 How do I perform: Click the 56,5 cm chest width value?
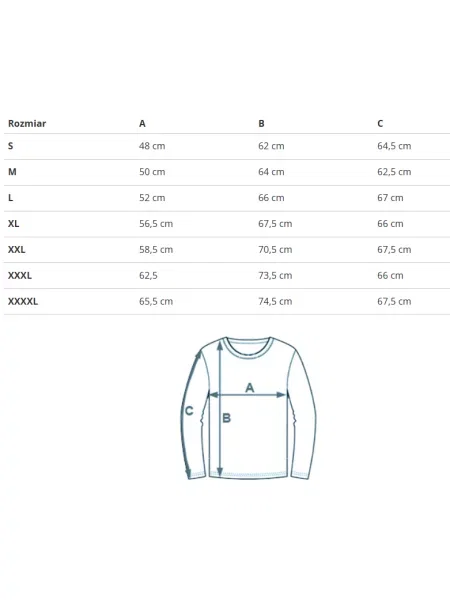point(156,223)
